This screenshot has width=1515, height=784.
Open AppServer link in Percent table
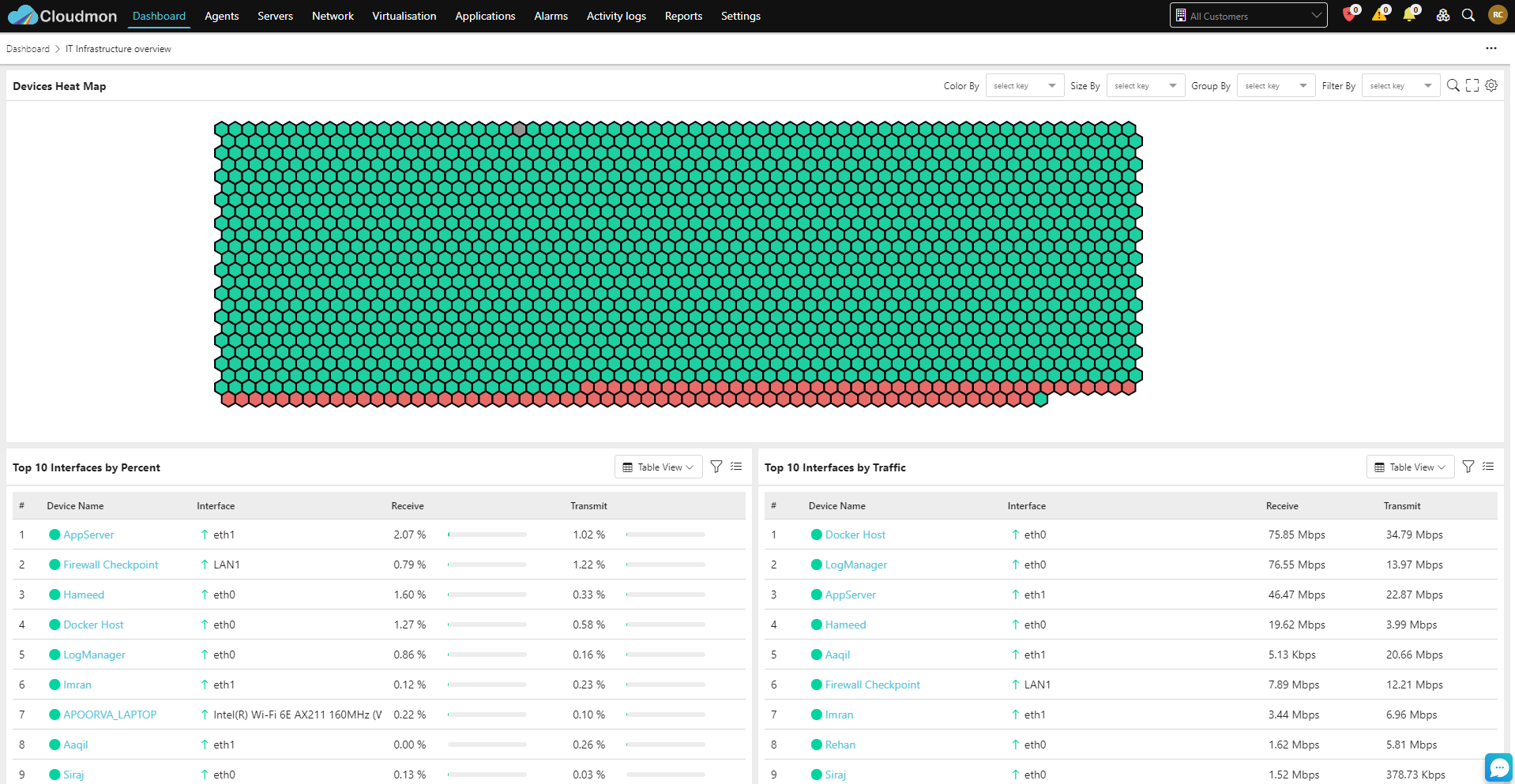(x=88, y=535)
